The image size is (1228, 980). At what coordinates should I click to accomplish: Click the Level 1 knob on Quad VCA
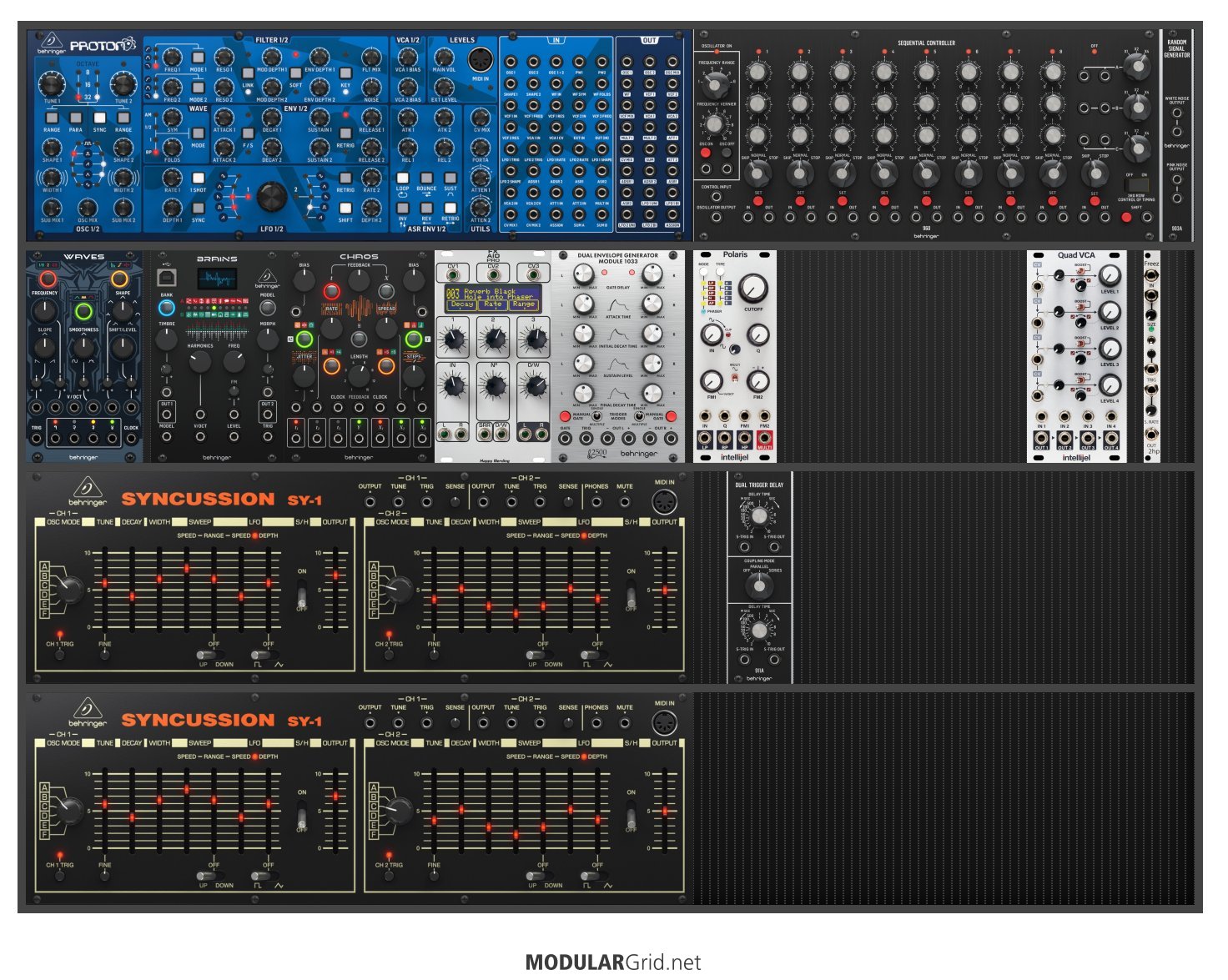point(1110,275)
